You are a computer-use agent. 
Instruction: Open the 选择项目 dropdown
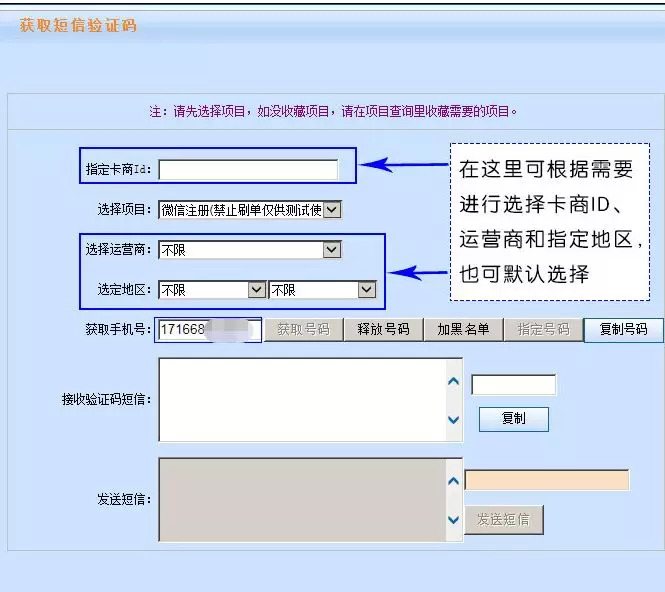(250, 210)
